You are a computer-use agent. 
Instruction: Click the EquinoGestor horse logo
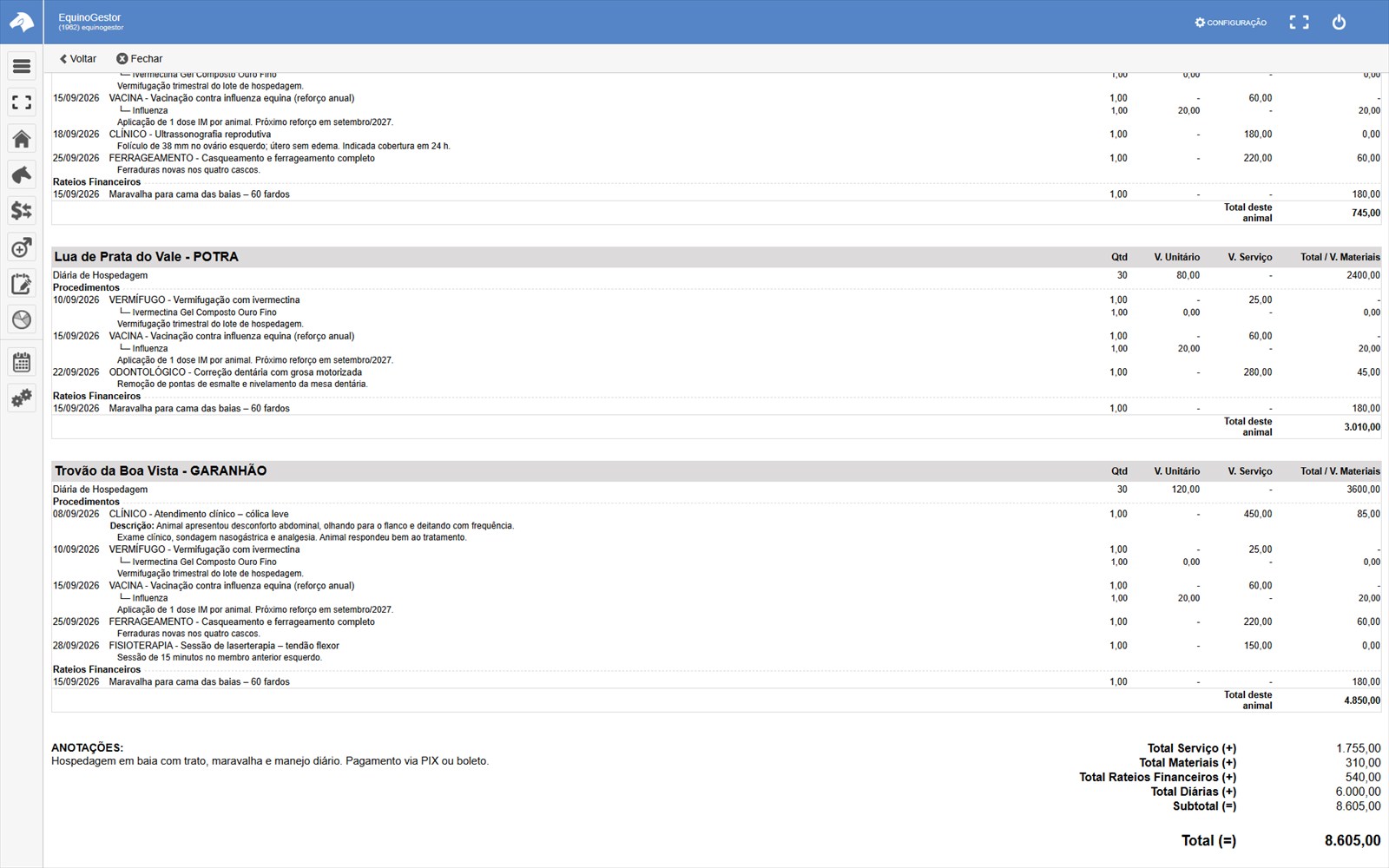[22, 22]
